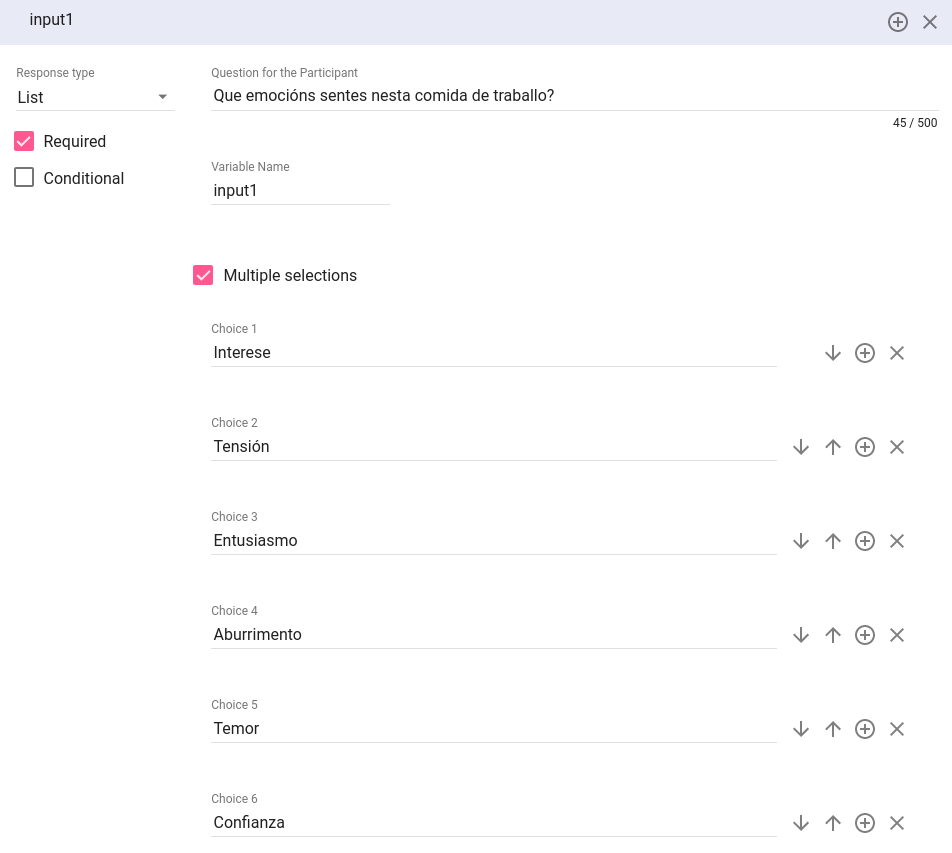Viewport: 952px width, 853px height.
Task: Uncheck the Required checkbox
Action: (x=25, y=141)
